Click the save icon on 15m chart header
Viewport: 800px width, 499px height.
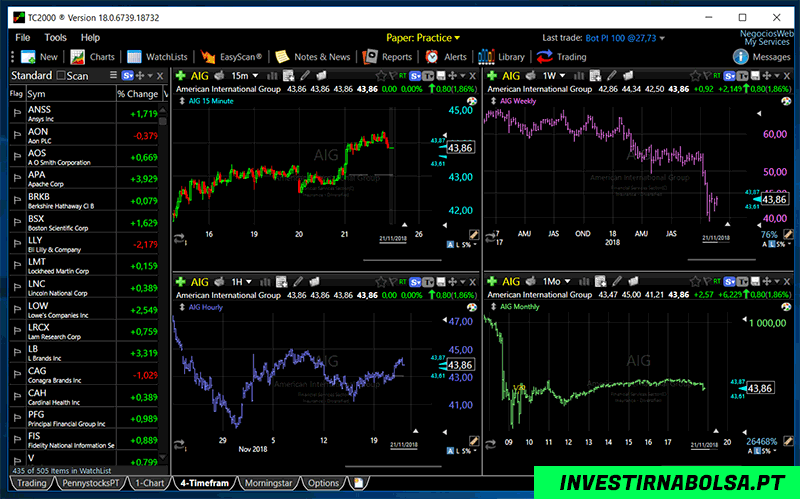point(441,76)
